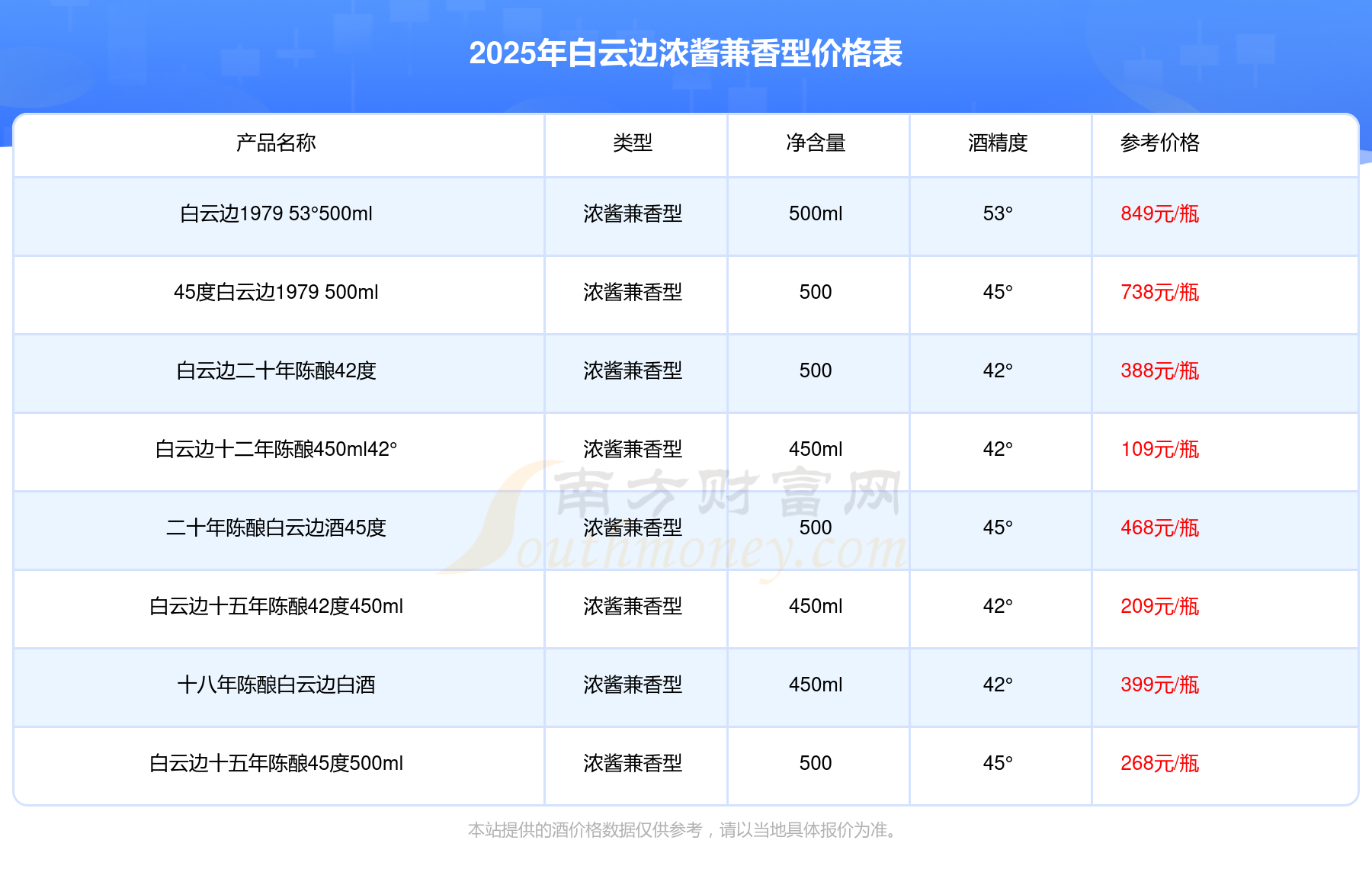Click the price 738元/瓶
The height and width of the screenshot is (869, 1372).
click(x=1160, y=292)
